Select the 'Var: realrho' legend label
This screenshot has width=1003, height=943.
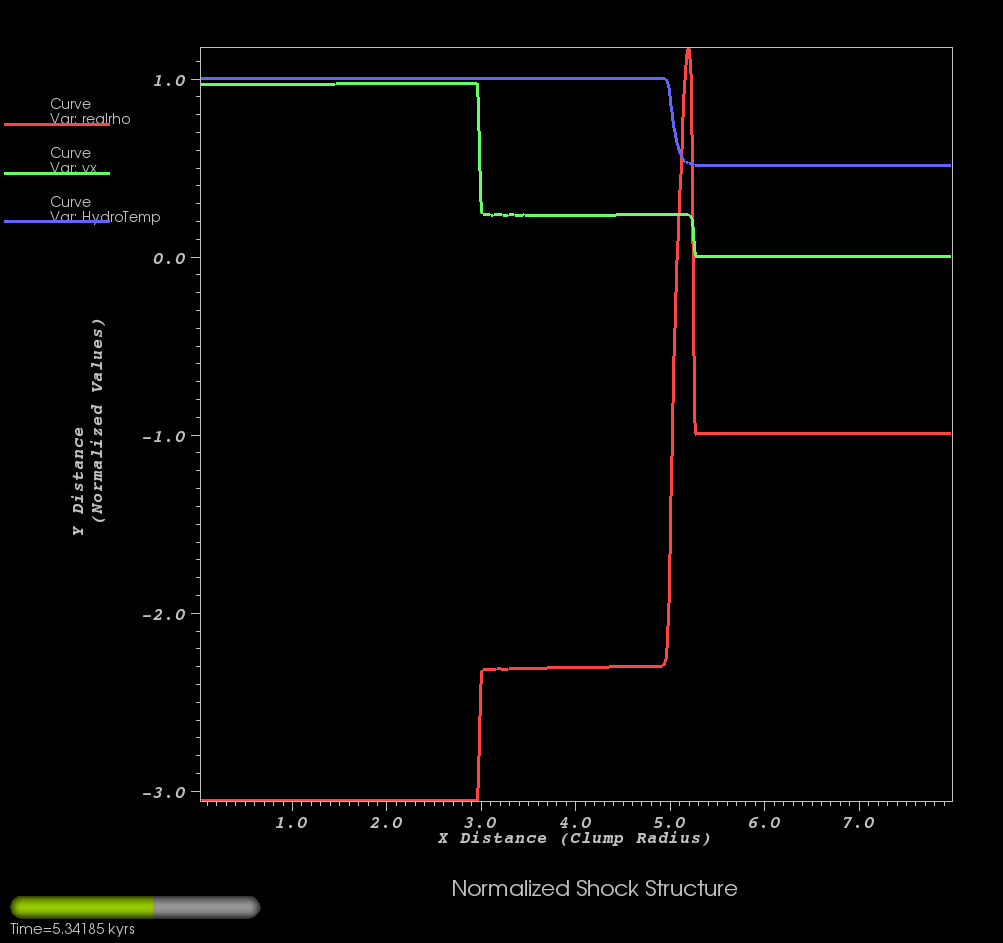click(90, 119)
